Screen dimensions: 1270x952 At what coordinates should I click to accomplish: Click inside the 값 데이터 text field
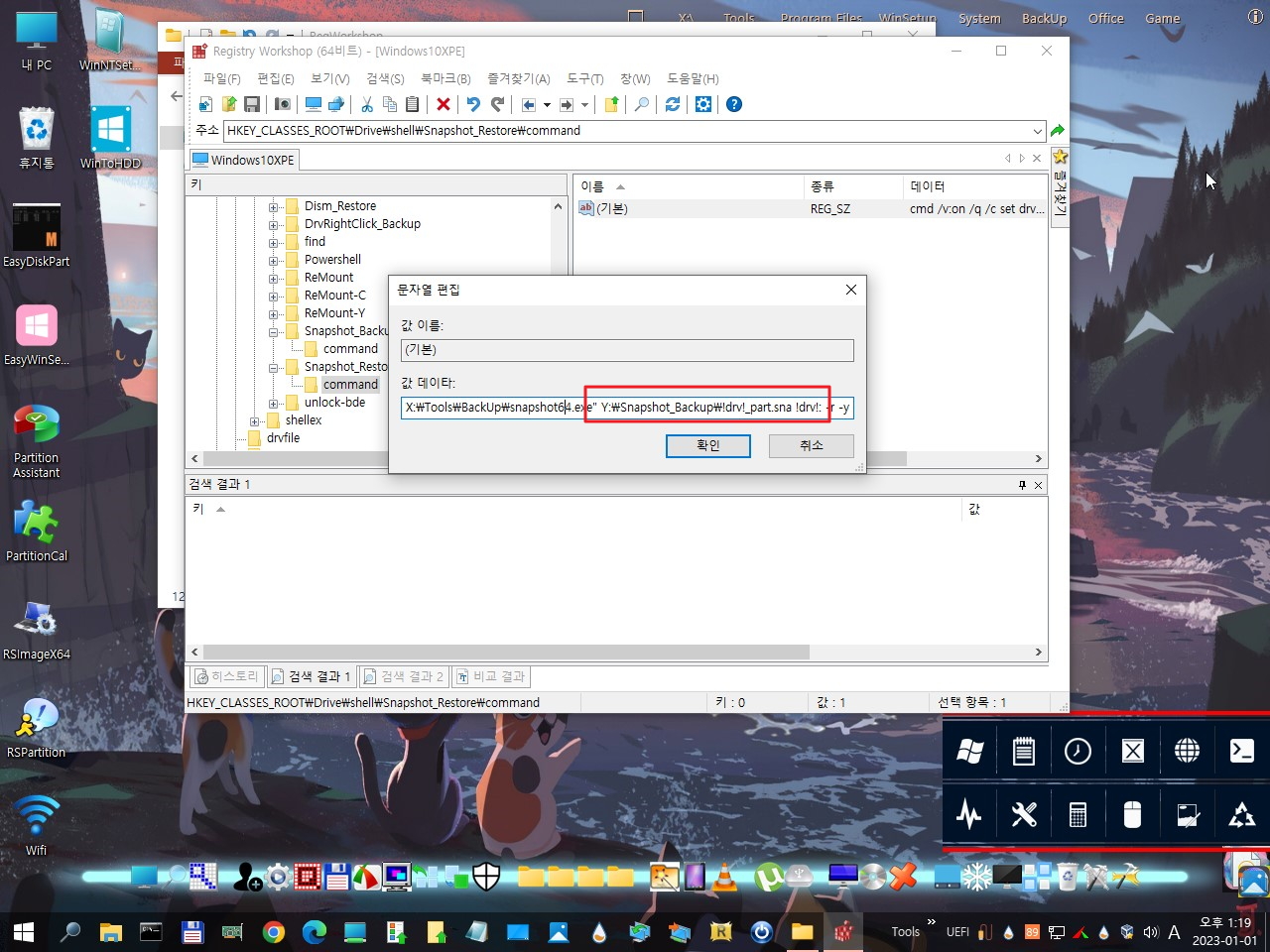(627, 408)
